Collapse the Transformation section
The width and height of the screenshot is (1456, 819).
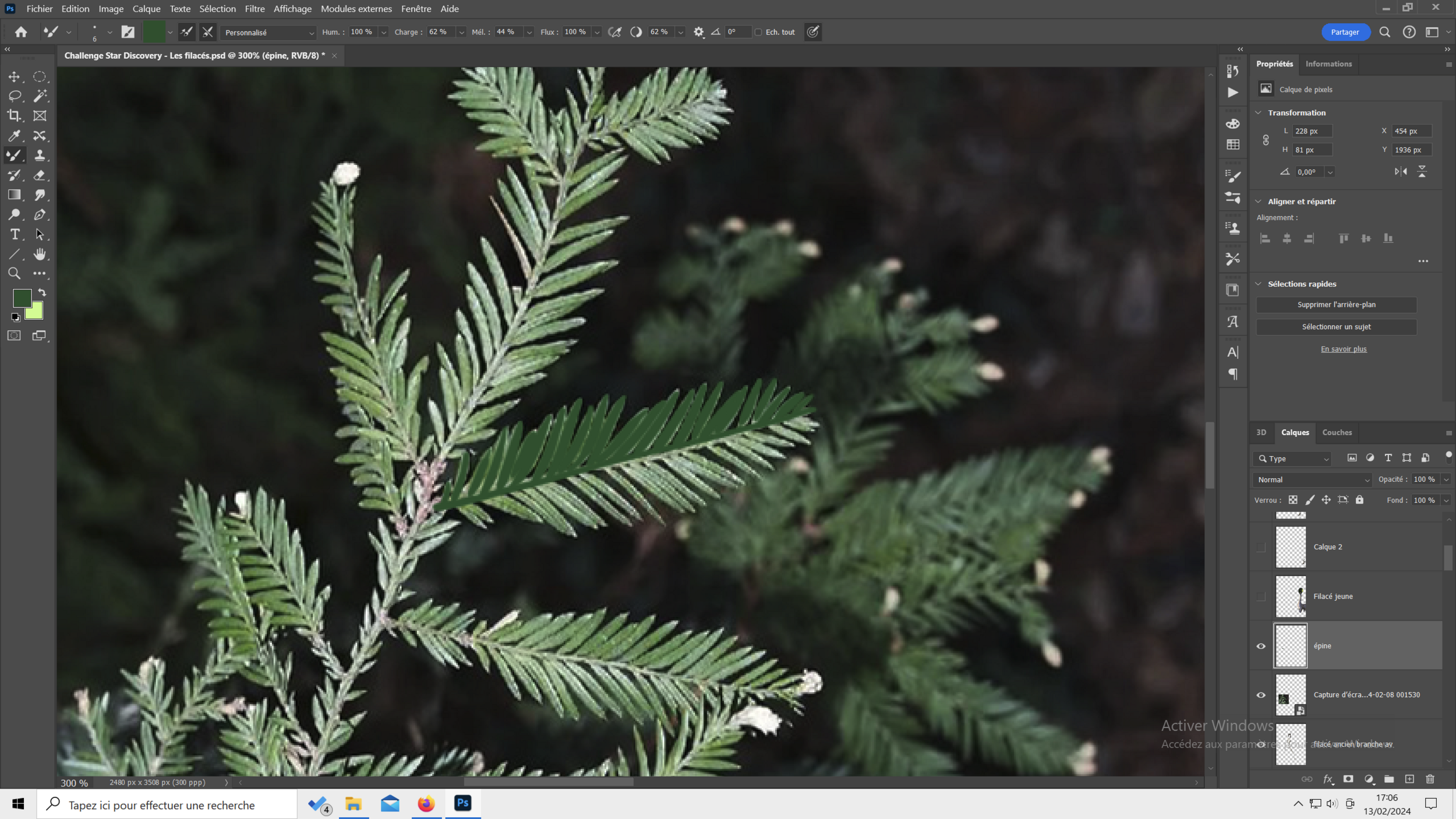pos(1259,113)
